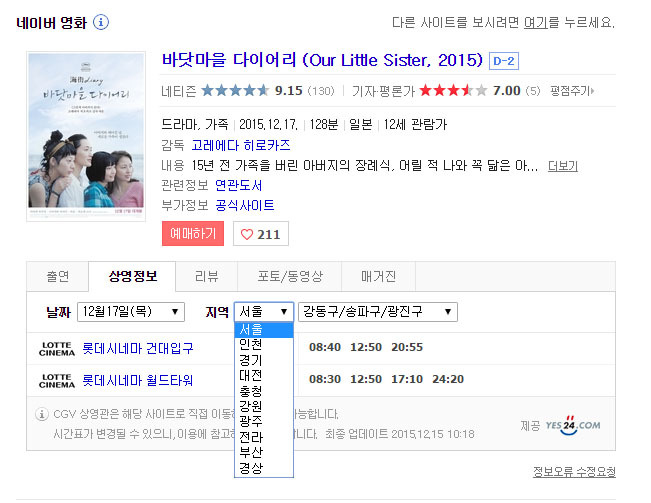Open the 공식사이트 official site link
Screen dimensions: 651x503
pos(245,205)
